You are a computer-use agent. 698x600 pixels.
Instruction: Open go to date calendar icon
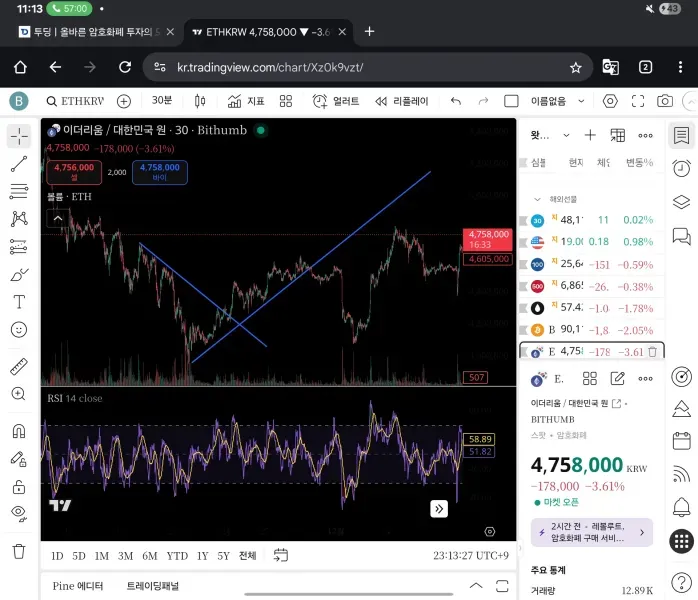pos(280,555)
